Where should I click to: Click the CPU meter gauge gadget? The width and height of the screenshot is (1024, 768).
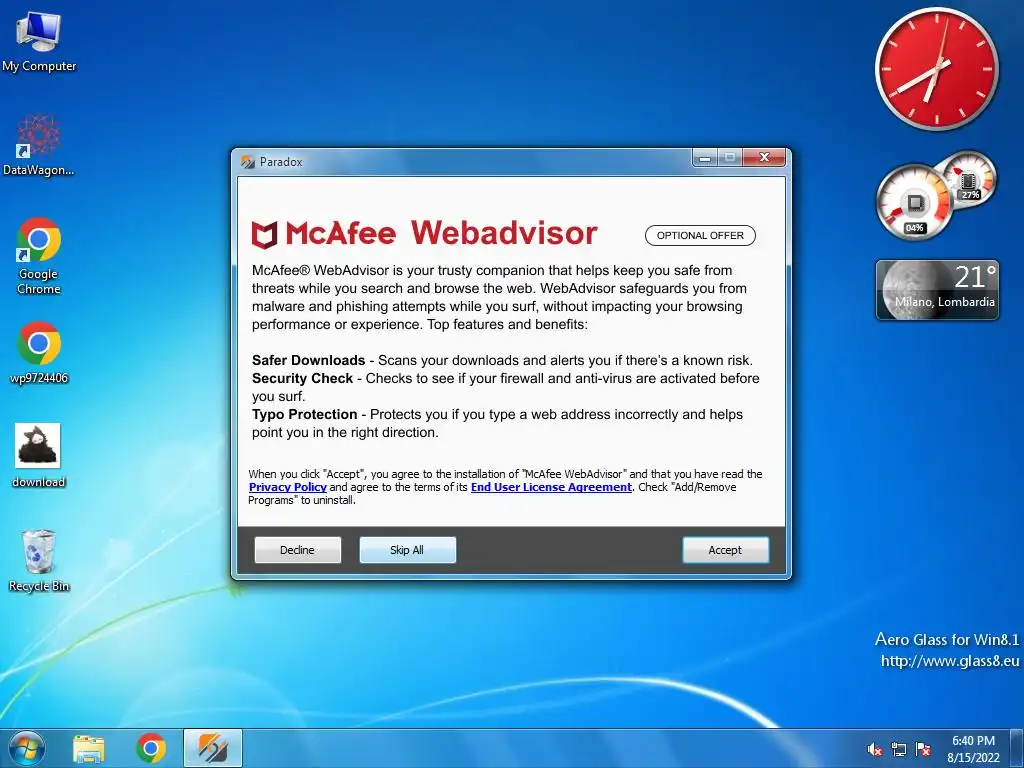pos(914,202)
